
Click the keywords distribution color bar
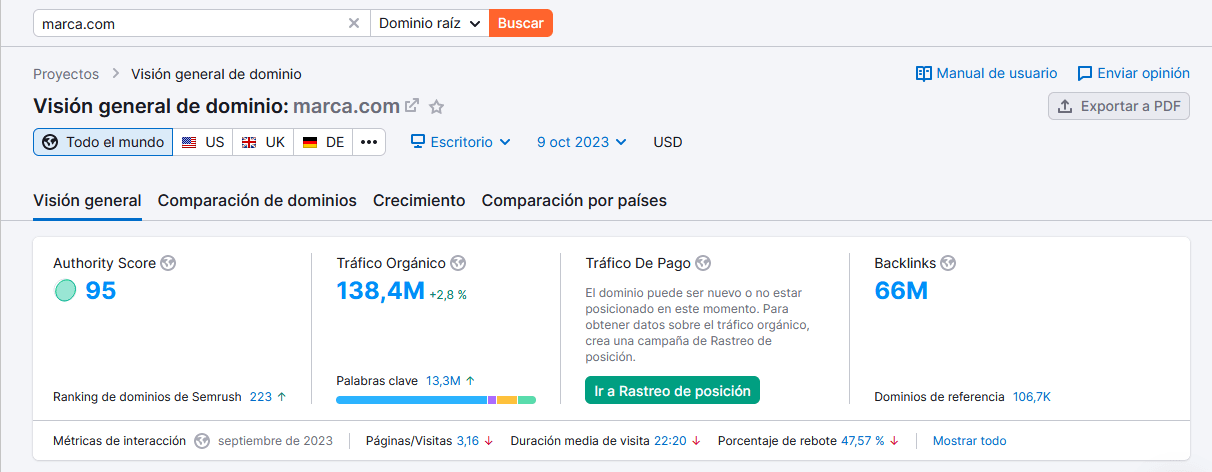tap(436, 400)
